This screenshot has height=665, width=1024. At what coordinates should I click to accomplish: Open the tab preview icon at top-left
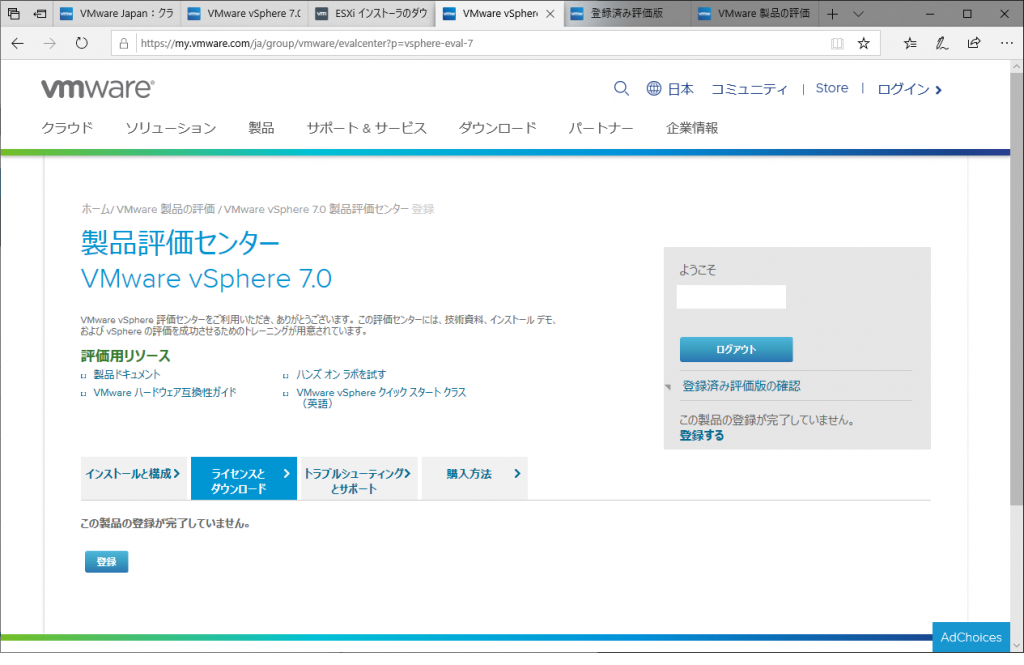(x=14, y=14)
